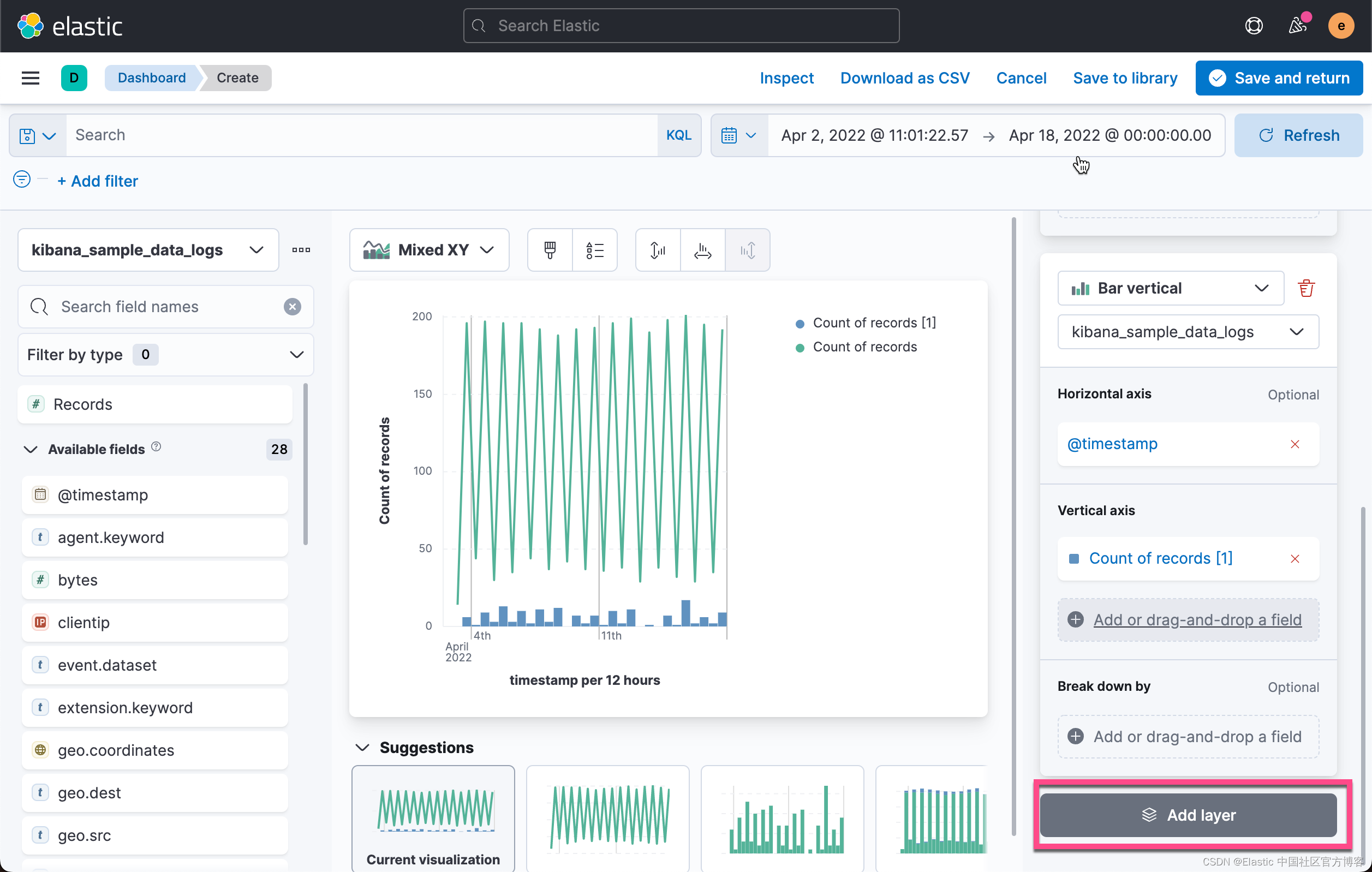1372x872 pixels.
Task: Open the help lifebuoy icon
Action: (1254, 26)
